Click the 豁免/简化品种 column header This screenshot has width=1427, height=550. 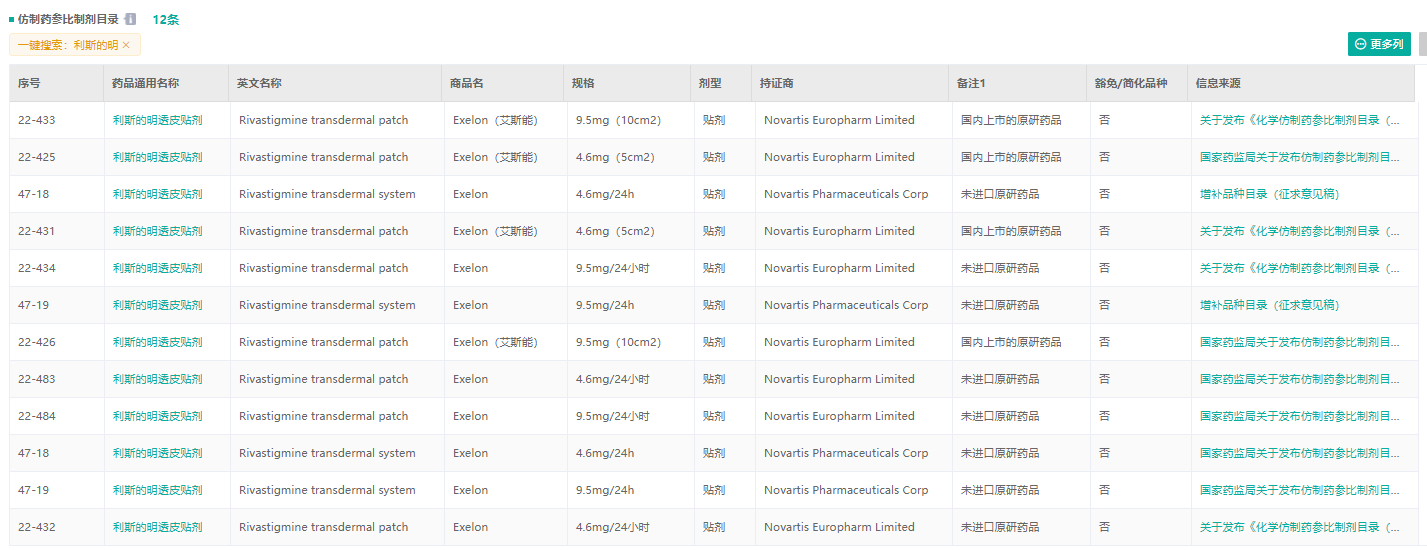[x=1131, y=83]
